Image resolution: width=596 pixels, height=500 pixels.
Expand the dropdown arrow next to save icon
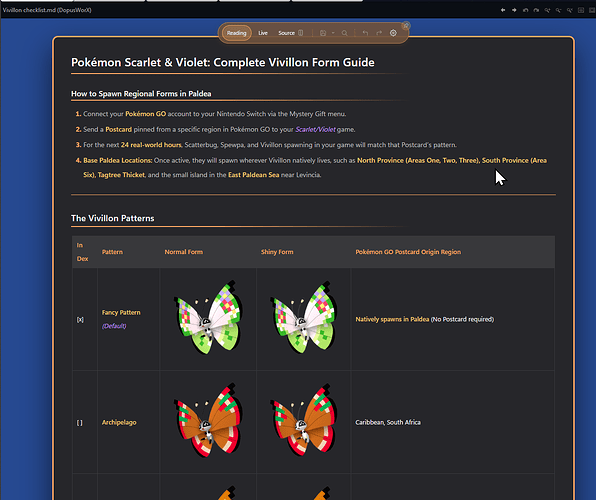[x=333, y=33]
